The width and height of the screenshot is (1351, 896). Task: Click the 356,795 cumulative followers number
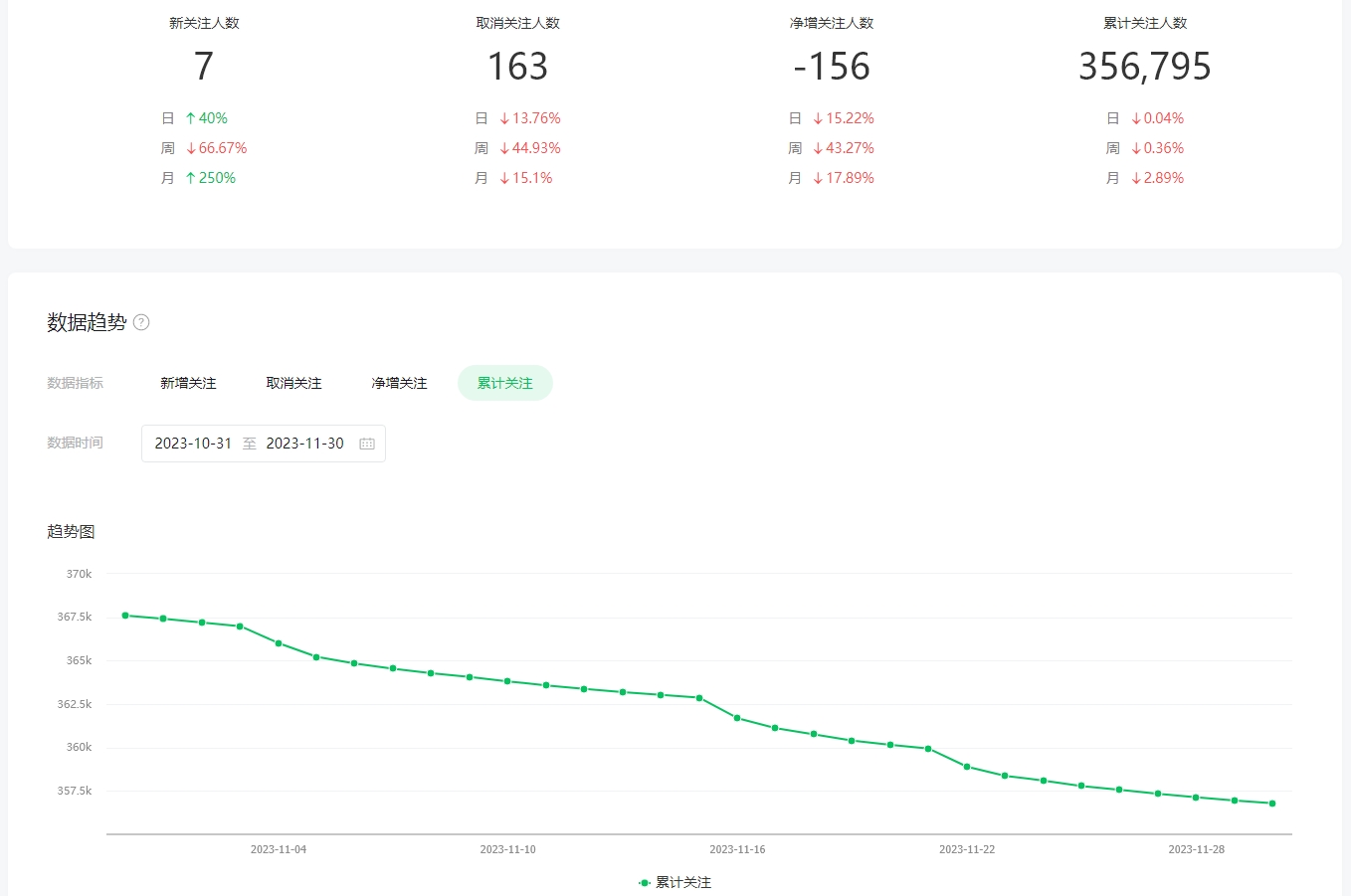[x=1145, y=67]
